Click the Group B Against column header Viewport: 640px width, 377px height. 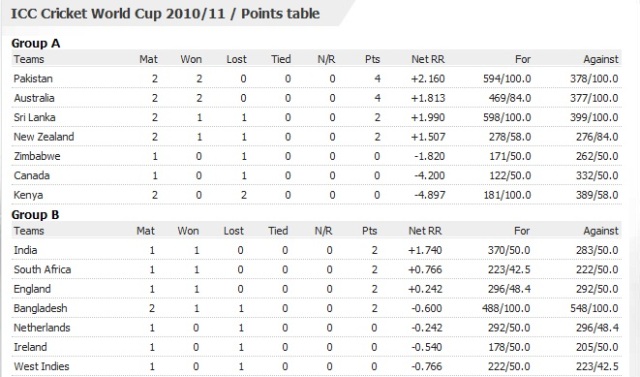click(601, 231)
